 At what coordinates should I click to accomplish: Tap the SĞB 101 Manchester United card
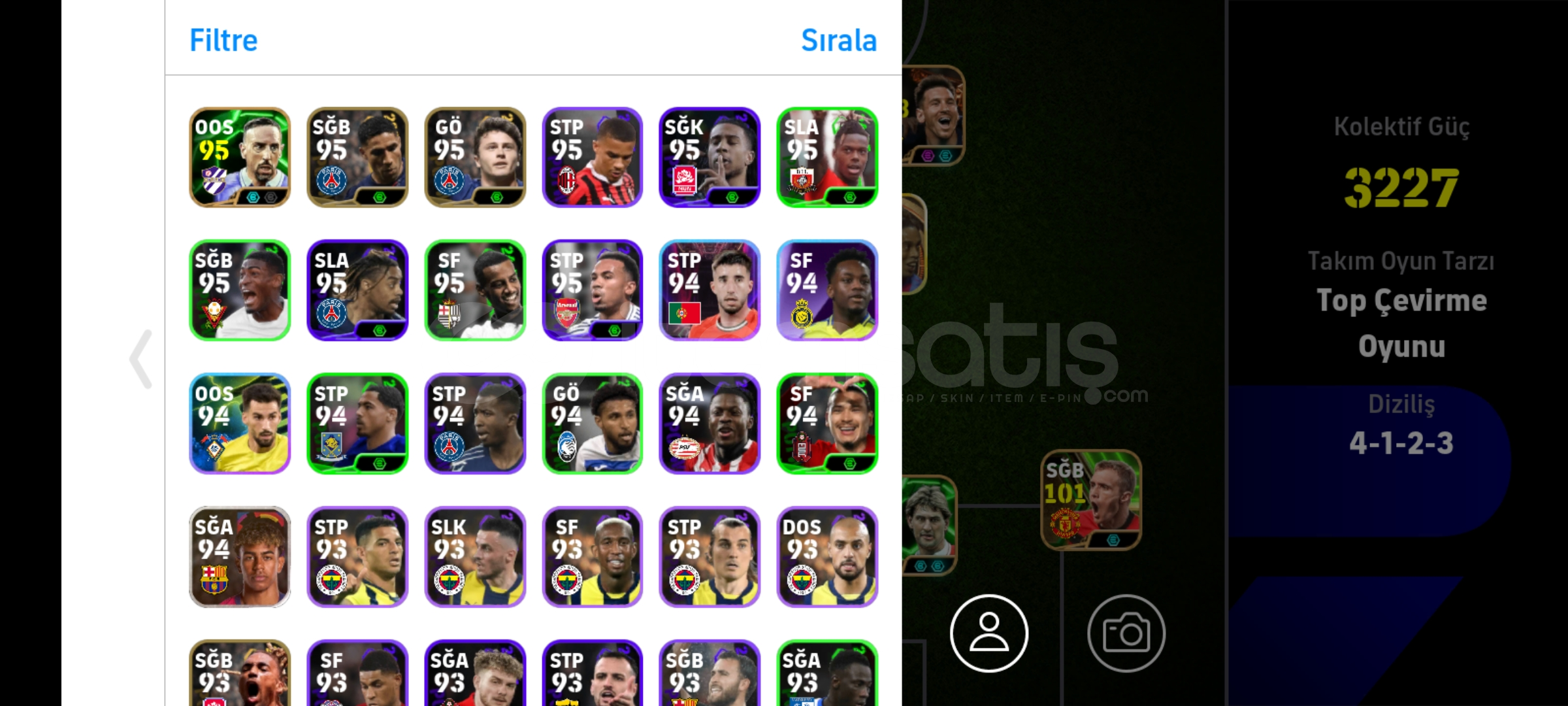click(x=1091, y=500)
